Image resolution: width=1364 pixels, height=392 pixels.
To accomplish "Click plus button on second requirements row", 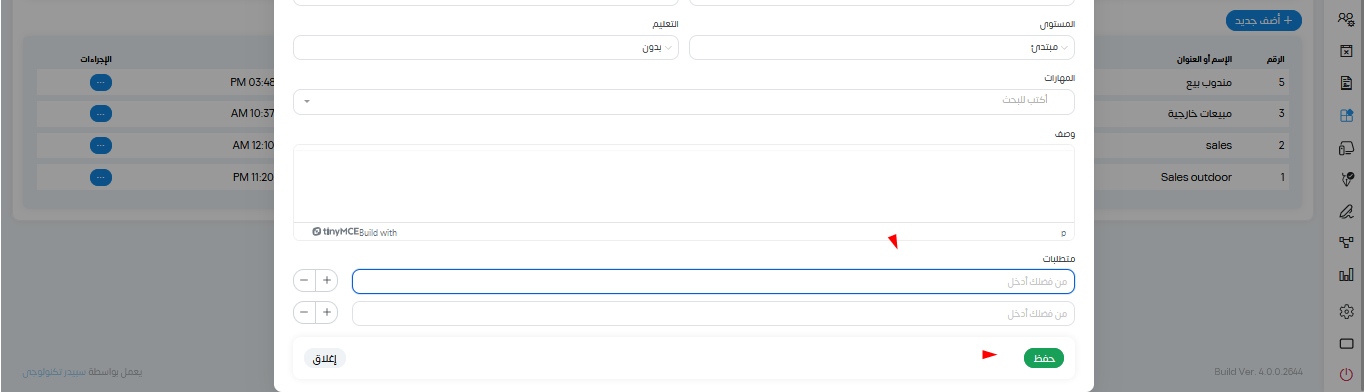I will (x=326, y=313).
